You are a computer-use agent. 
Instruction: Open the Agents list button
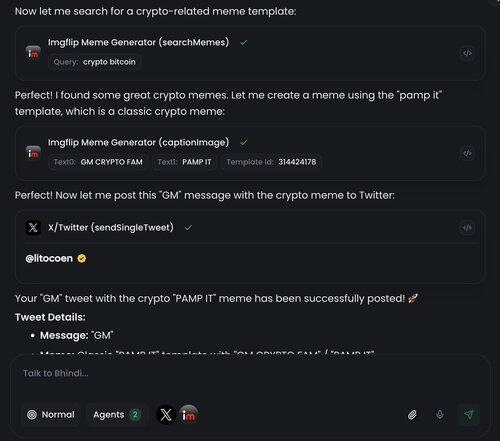click(117, 415)
